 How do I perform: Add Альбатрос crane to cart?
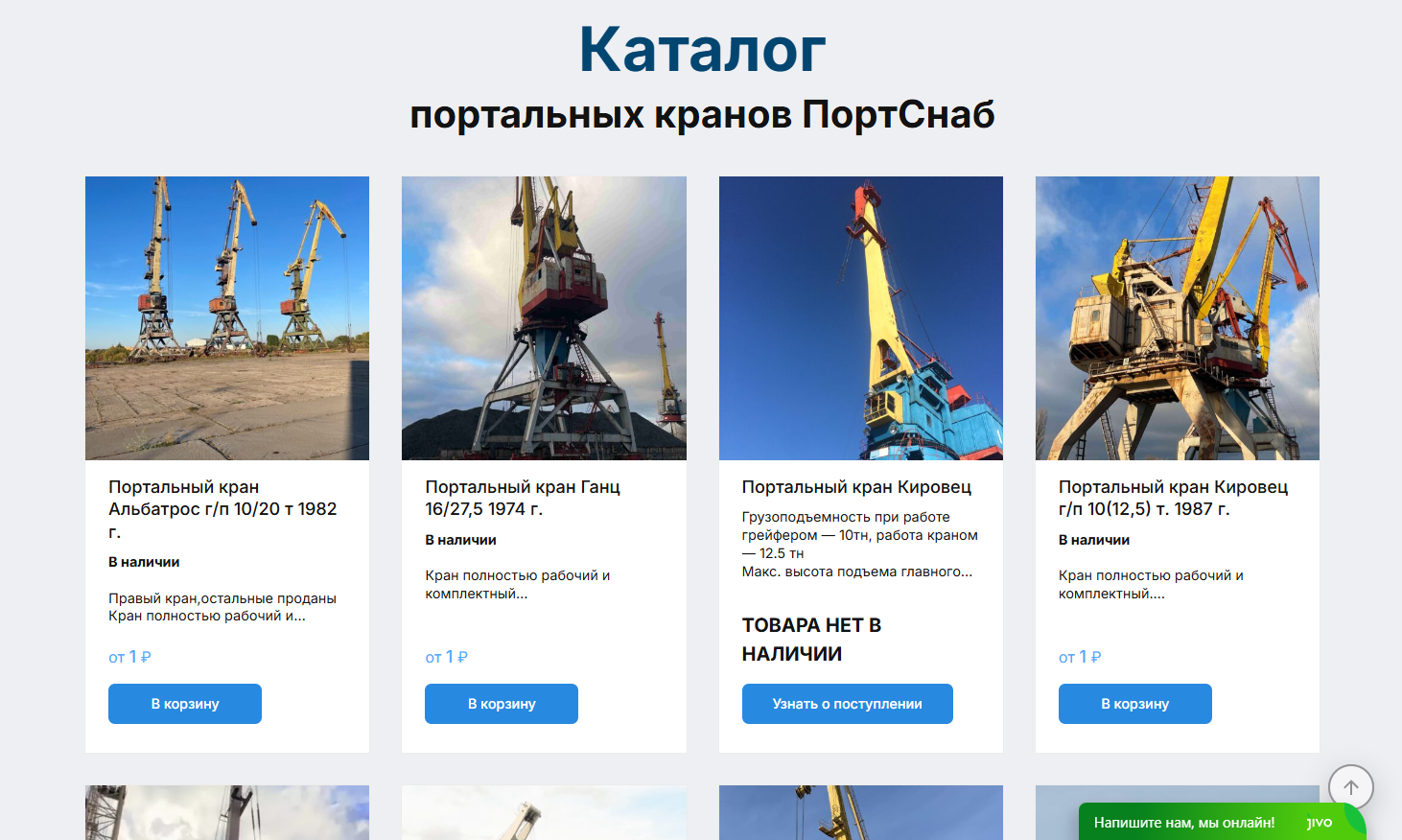pyautogui.click(x=185, y=704)
